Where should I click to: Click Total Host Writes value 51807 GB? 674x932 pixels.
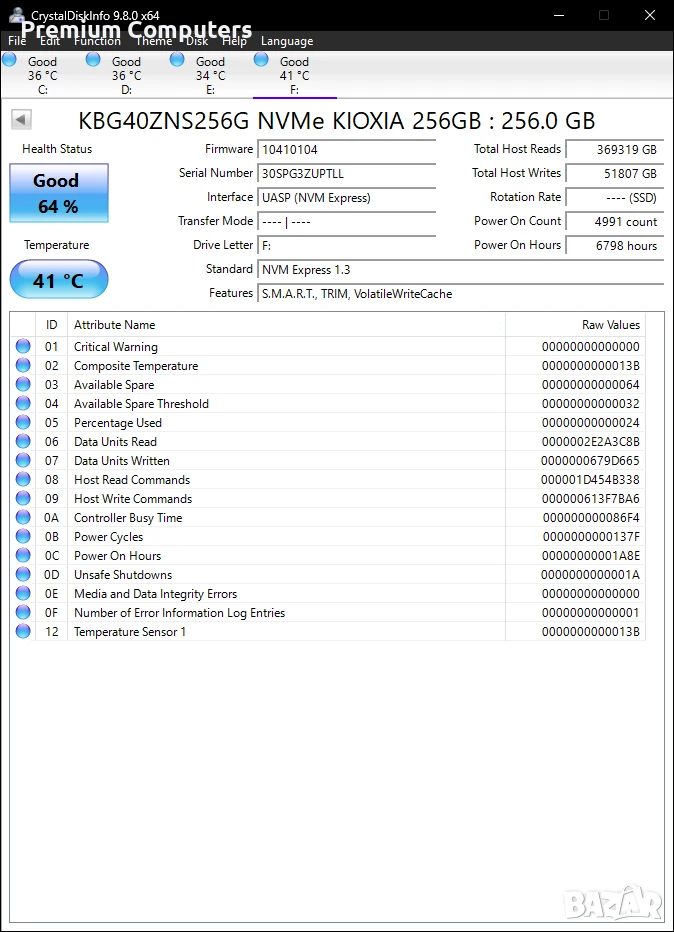pyautogui.click(x=615, y=174)
